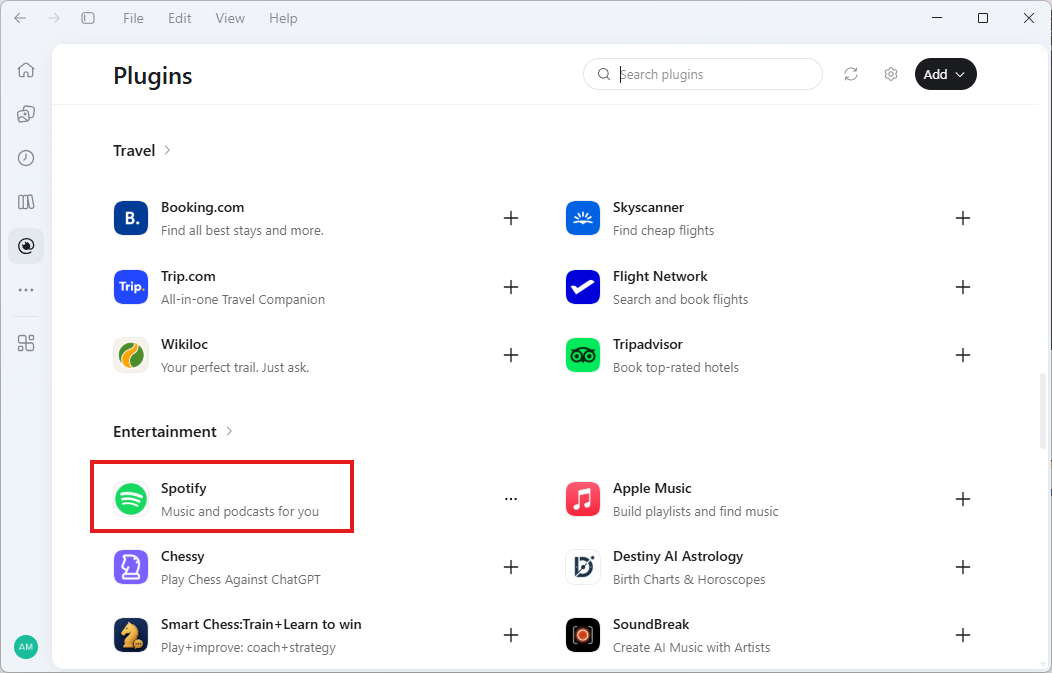Image resolution: width=1052 pixels, height=673 pixels.
Task: Click 'Play Chess Against ChatGPT' description
Action: (x=241, y=580)
